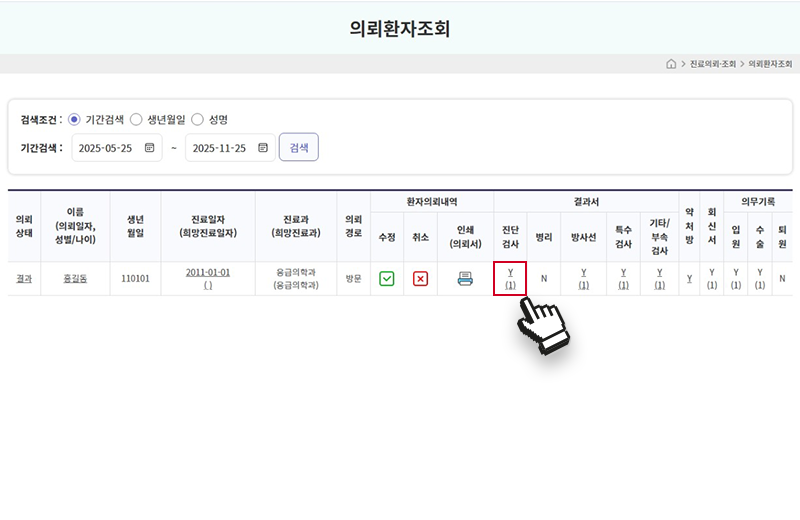Click the patient name link 홍길동
Image resolution: width=800 pixels, height=520 pixels.
click(x=75, y=279)
